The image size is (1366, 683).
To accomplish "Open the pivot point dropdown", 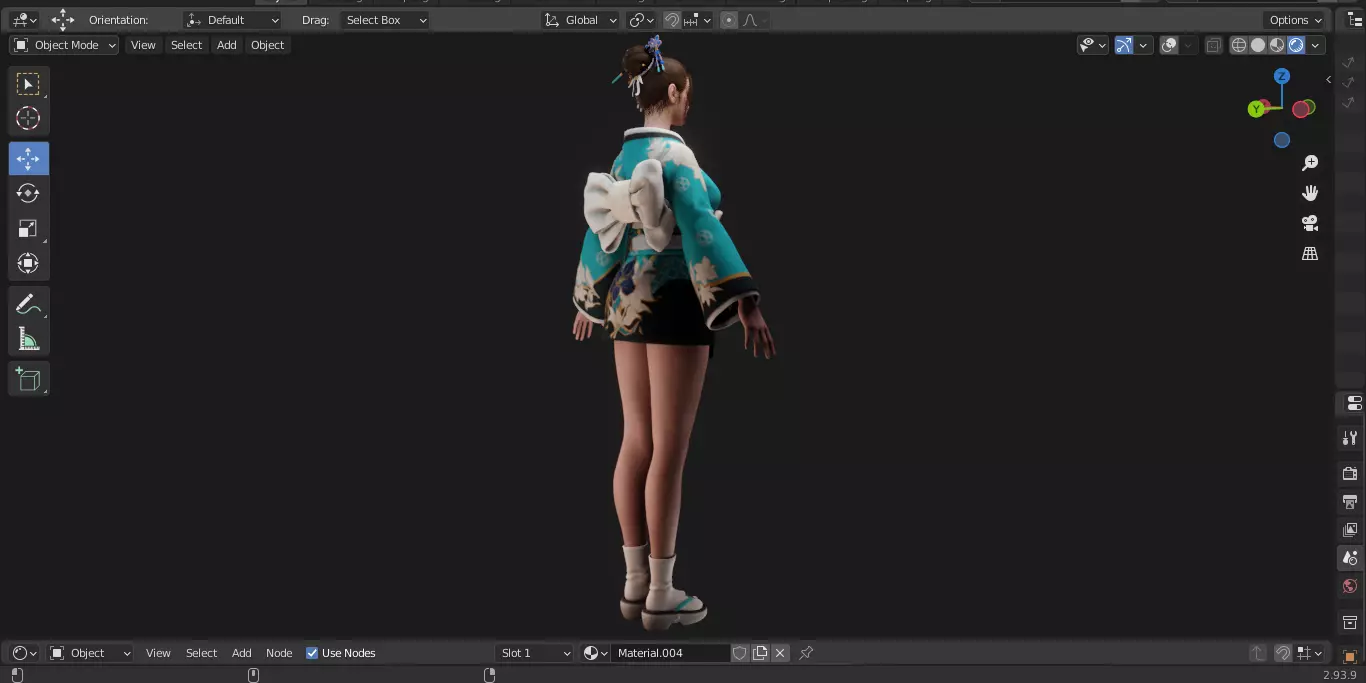I will point(641,20).
